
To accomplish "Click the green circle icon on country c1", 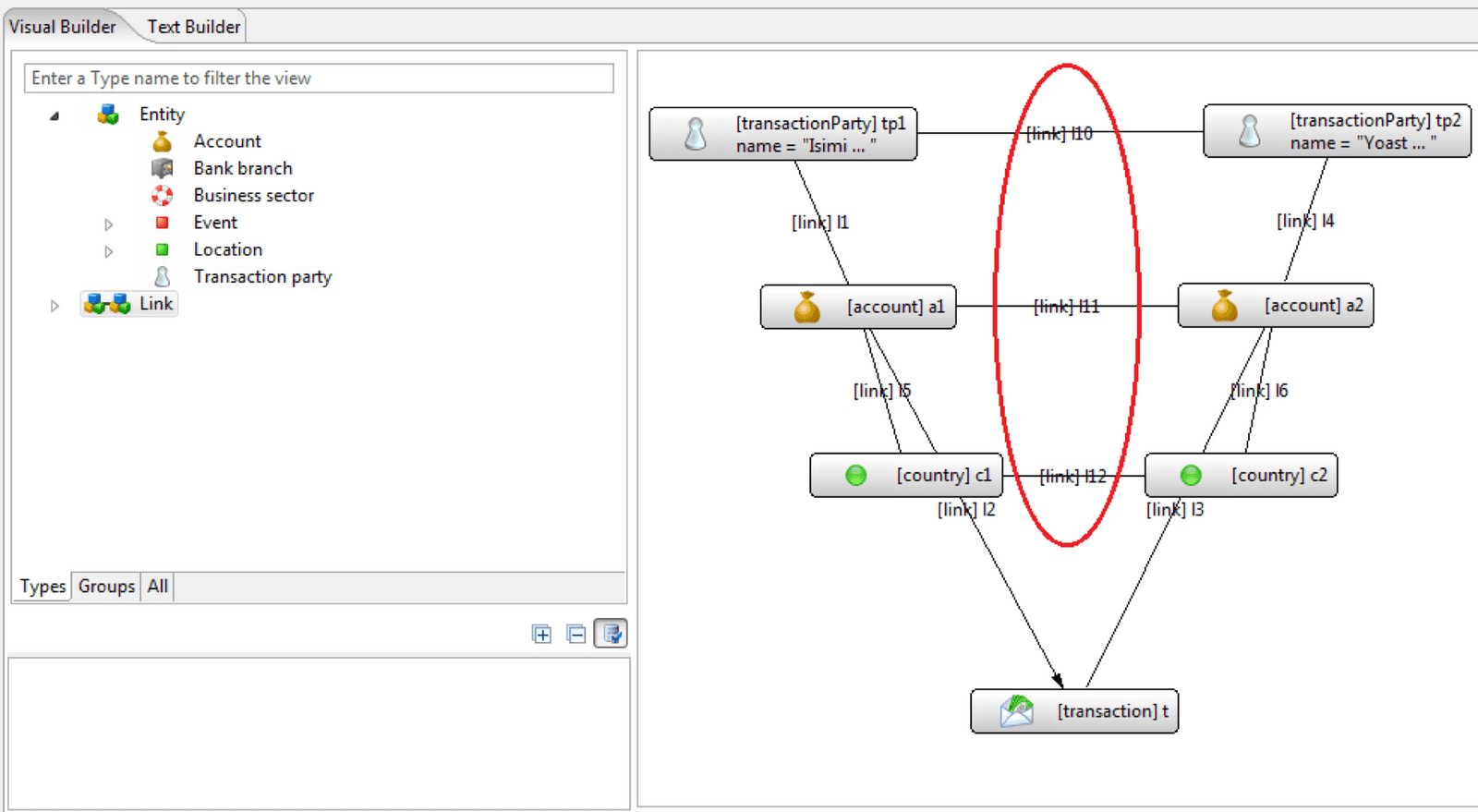I will [x=856, y=475].
